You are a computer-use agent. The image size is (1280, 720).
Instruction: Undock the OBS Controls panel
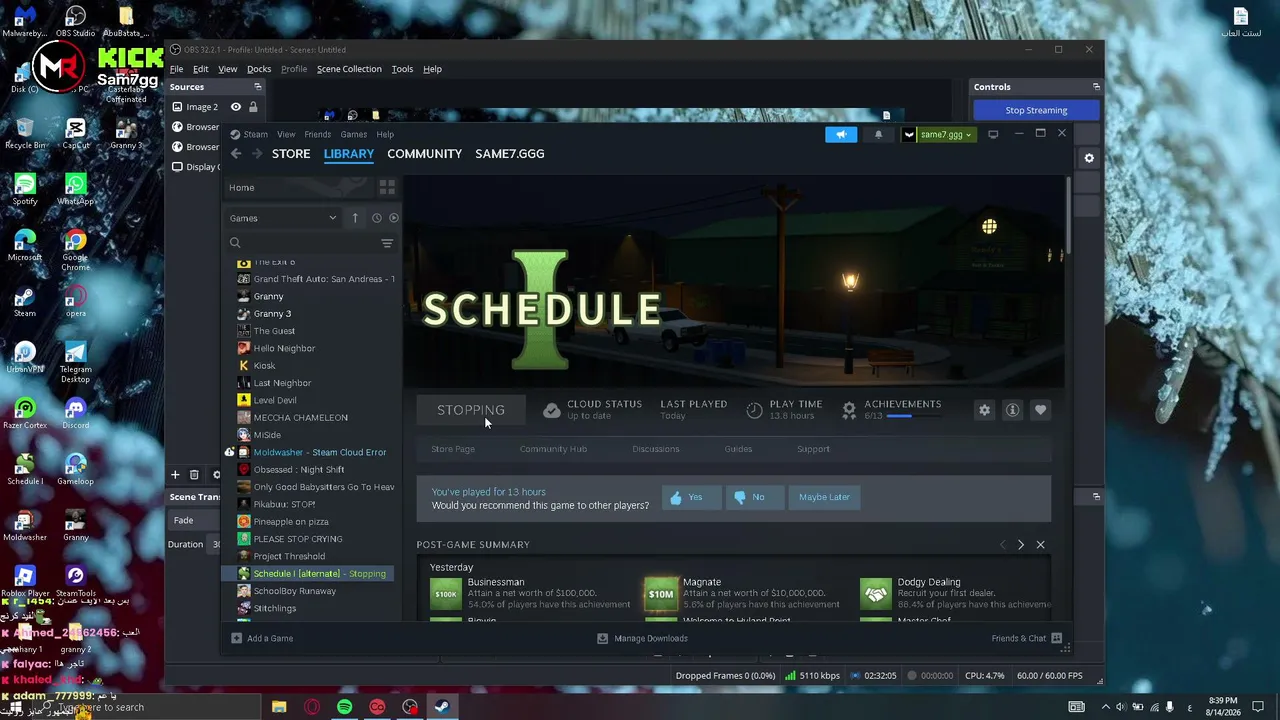pyautogui.click(x=1096, y=87)
